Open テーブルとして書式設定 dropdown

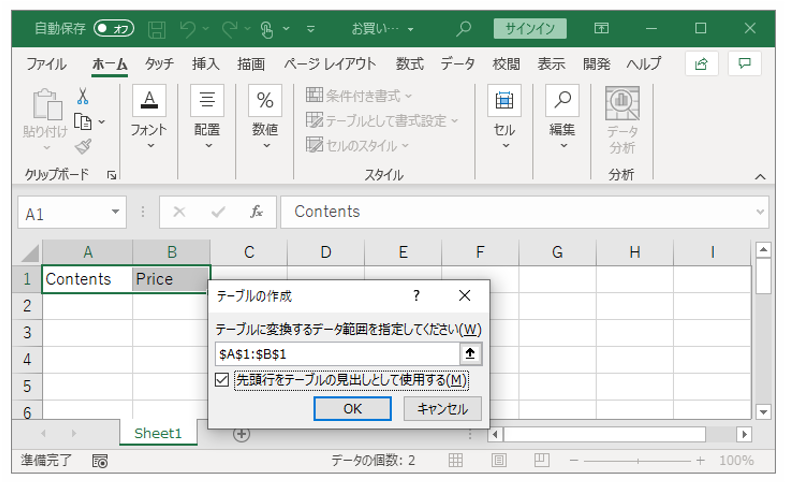click(x=382, y=120)
